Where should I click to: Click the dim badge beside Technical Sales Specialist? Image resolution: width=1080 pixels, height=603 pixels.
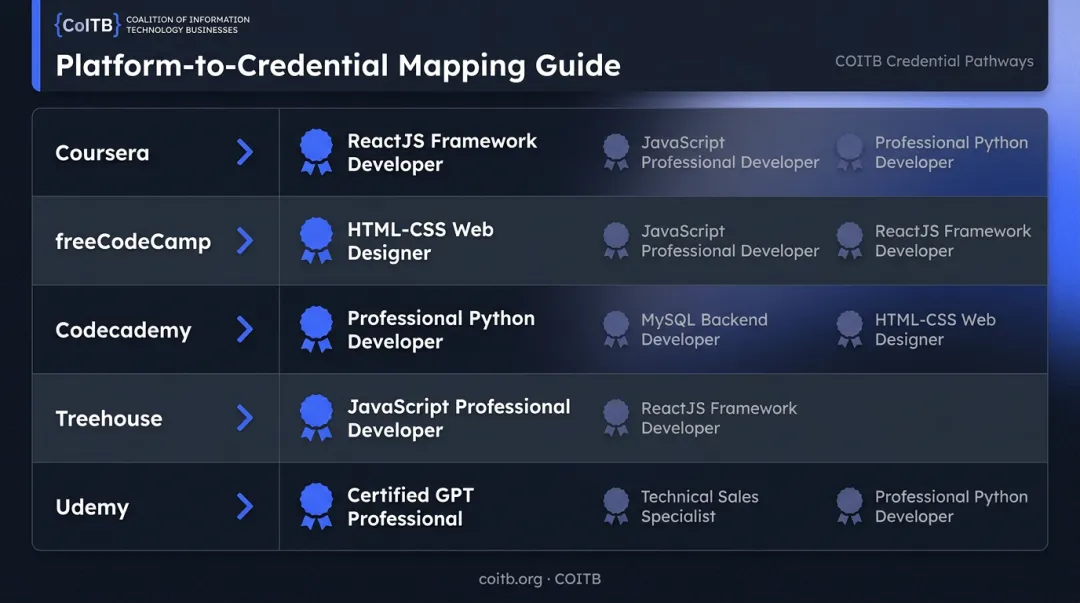[616, 507]
